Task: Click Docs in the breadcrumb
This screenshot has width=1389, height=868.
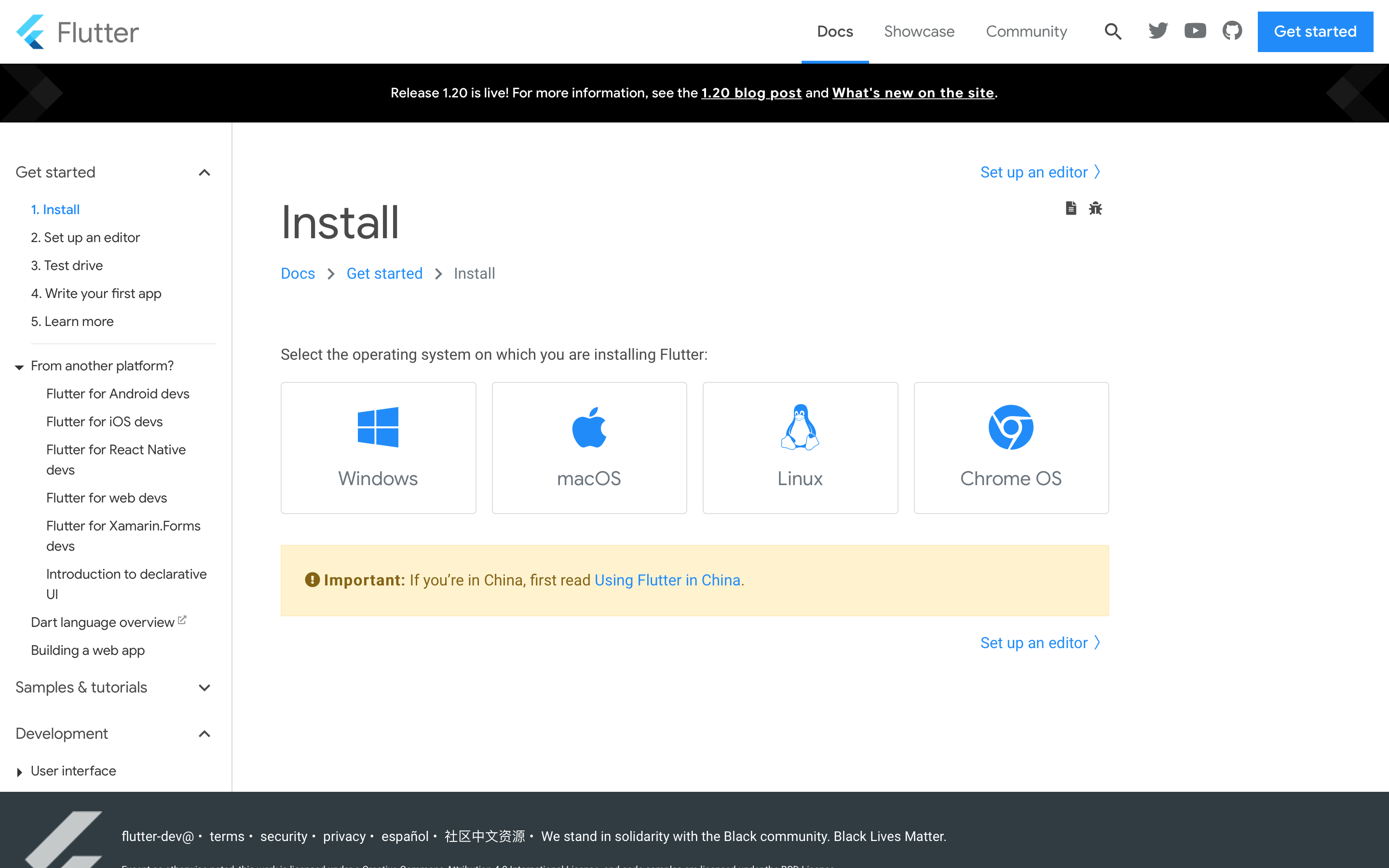Action: tap(298, 273)
